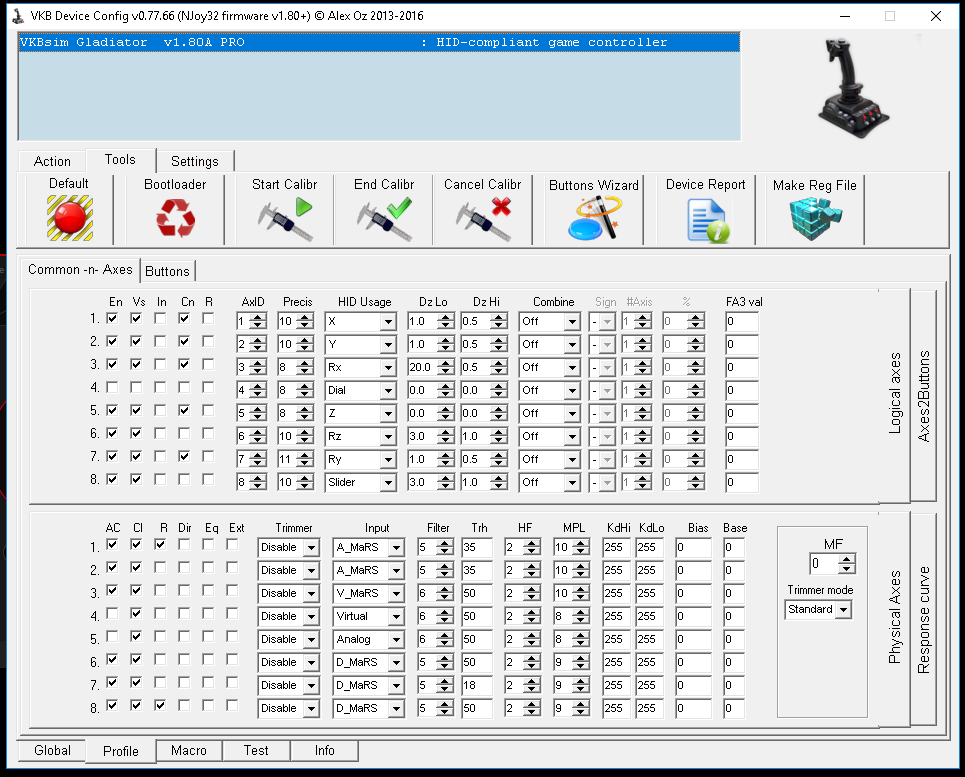Toggle AC checkbox for physical axis 5
The width and height of the screenshot is (965, 777).
click(112, 636)
